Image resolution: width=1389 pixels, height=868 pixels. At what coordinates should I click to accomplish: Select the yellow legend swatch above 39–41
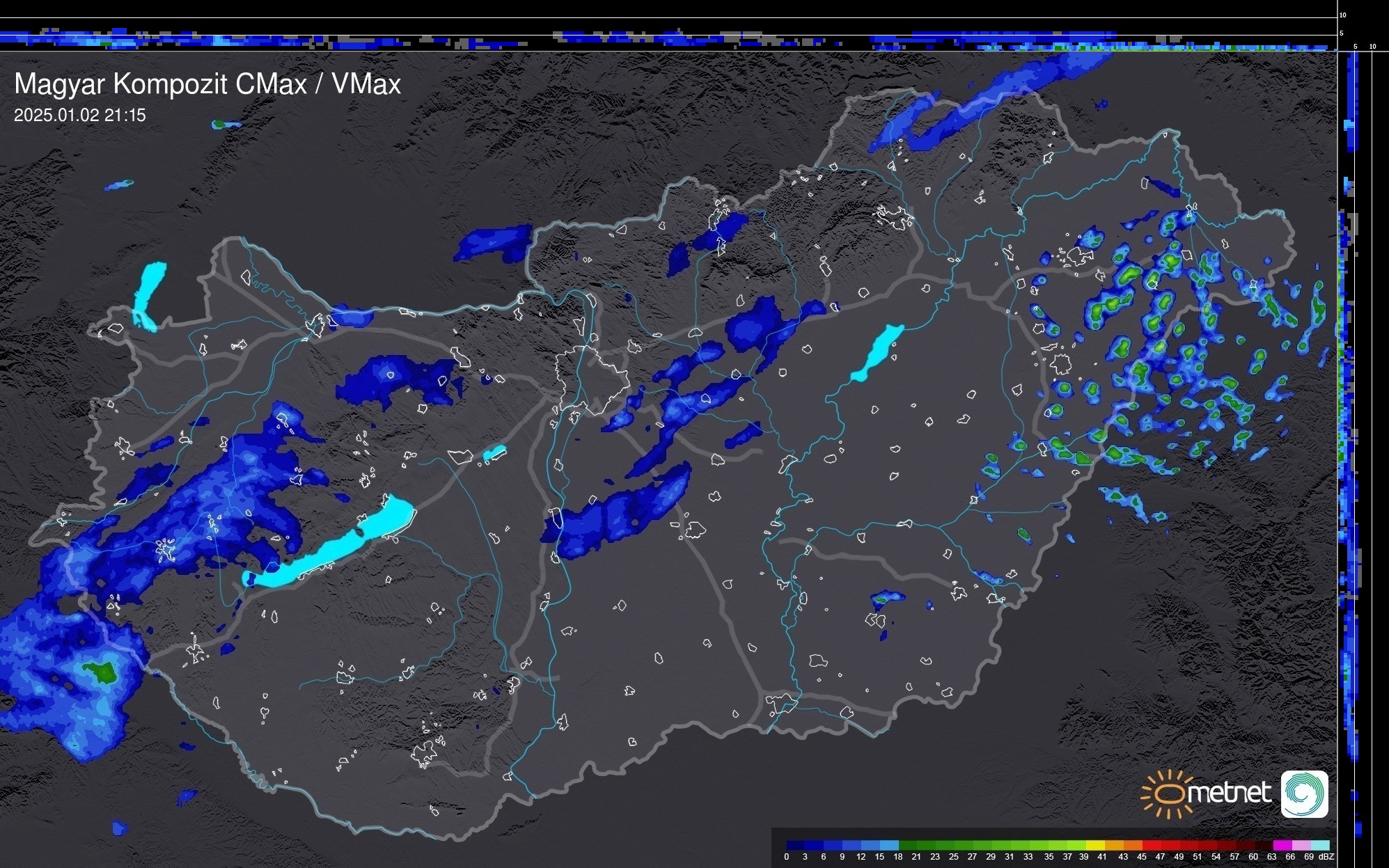tap(1095, 845)
